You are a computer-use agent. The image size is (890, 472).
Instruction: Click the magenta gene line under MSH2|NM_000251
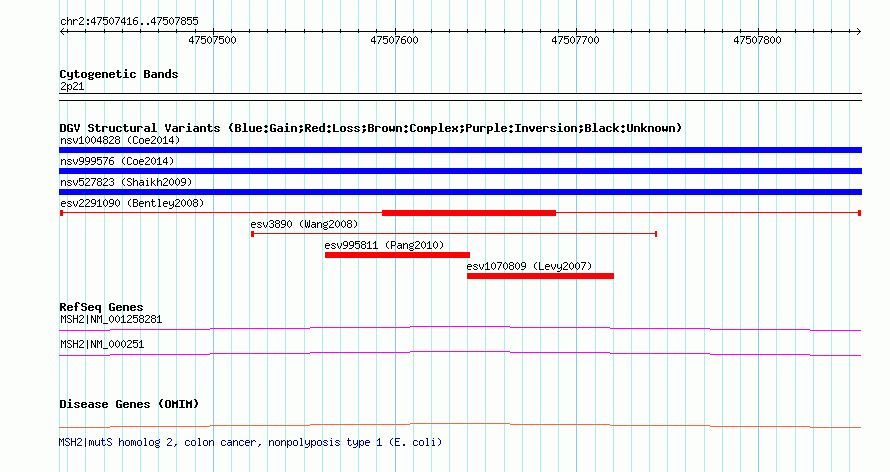pyautogui.click(x=460, y=353)
